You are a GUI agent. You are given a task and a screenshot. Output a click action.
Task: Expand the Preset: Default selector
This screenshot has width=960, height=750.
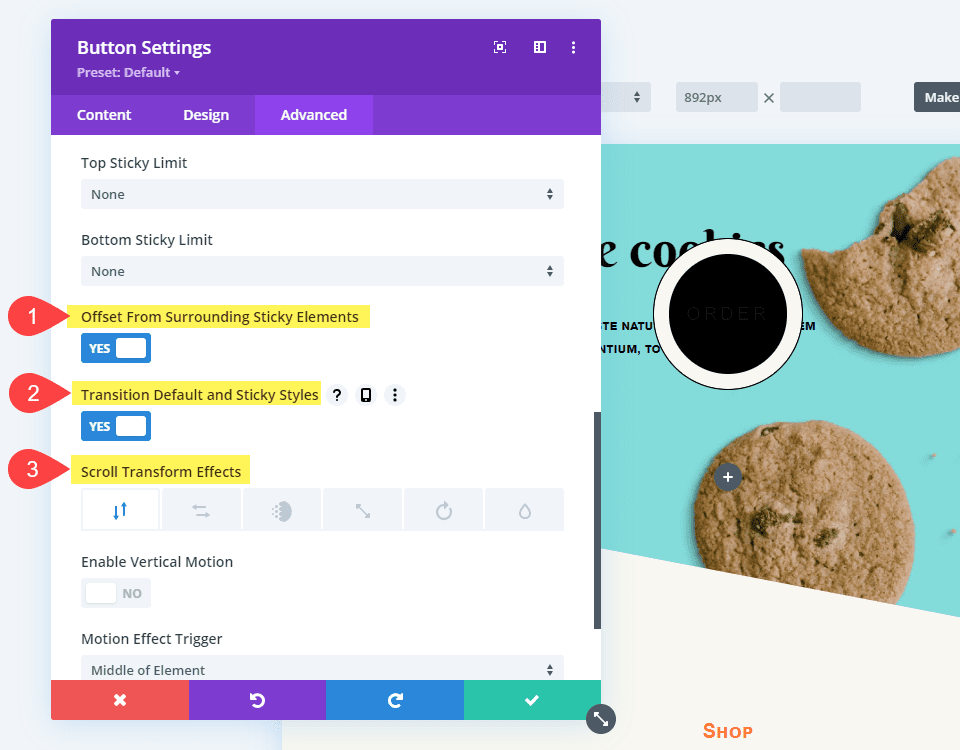point(129,72)
